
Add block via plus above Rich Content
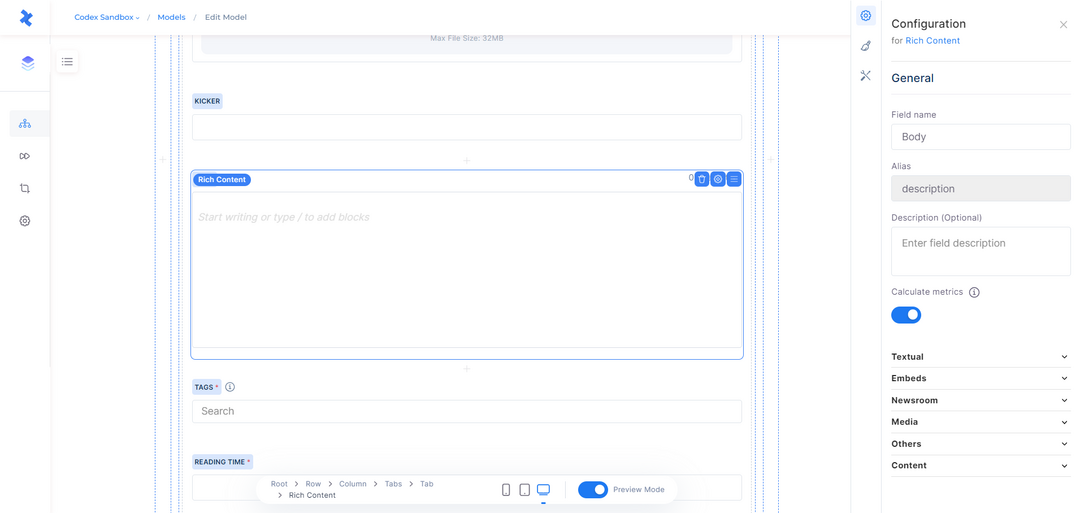[466, 160]
